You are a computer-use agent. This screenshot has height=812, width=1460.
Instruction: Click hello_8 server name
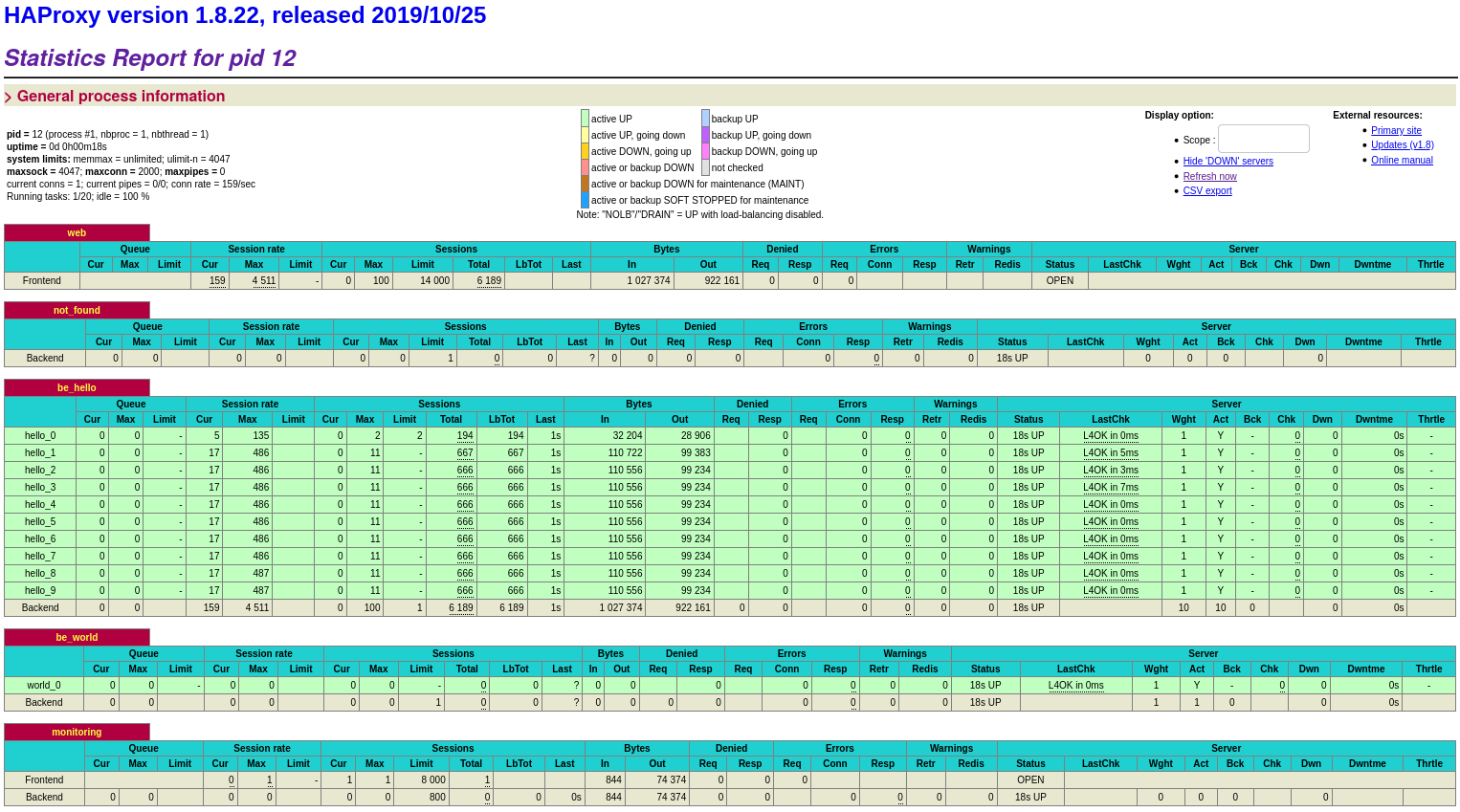tap(40, 573)
